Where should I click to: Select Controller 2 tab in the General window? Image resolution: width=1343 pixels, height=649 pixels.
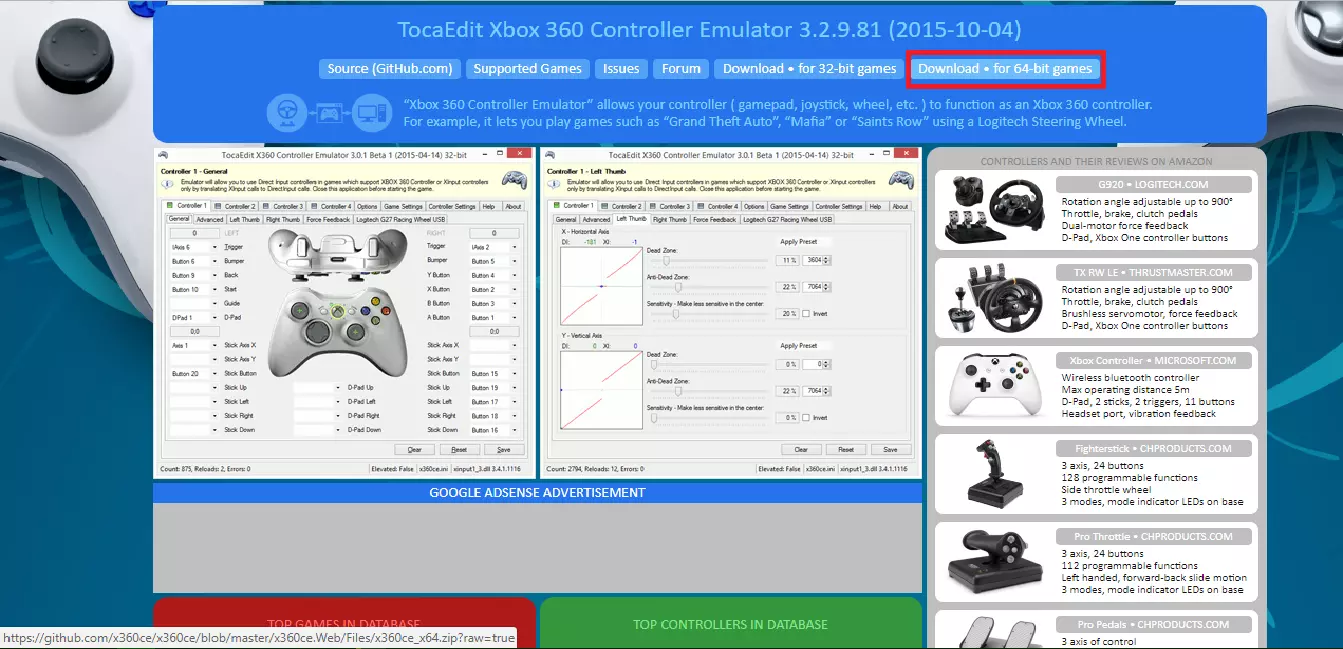pyautogui.click(x=236, y=206)
